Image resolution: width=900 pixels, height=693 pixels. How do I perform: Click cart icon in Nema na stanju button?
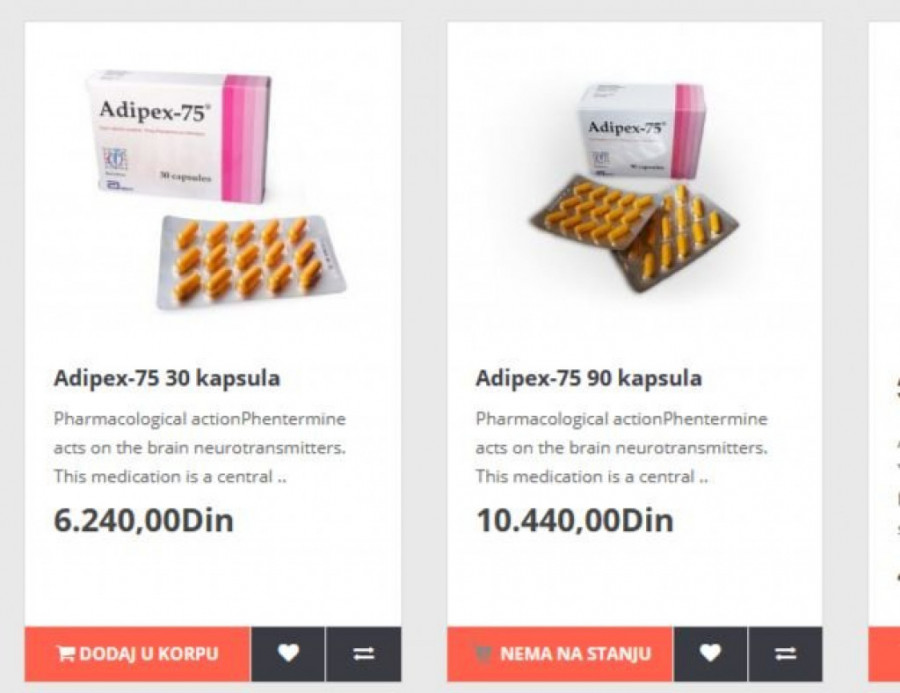coord(484,653)
